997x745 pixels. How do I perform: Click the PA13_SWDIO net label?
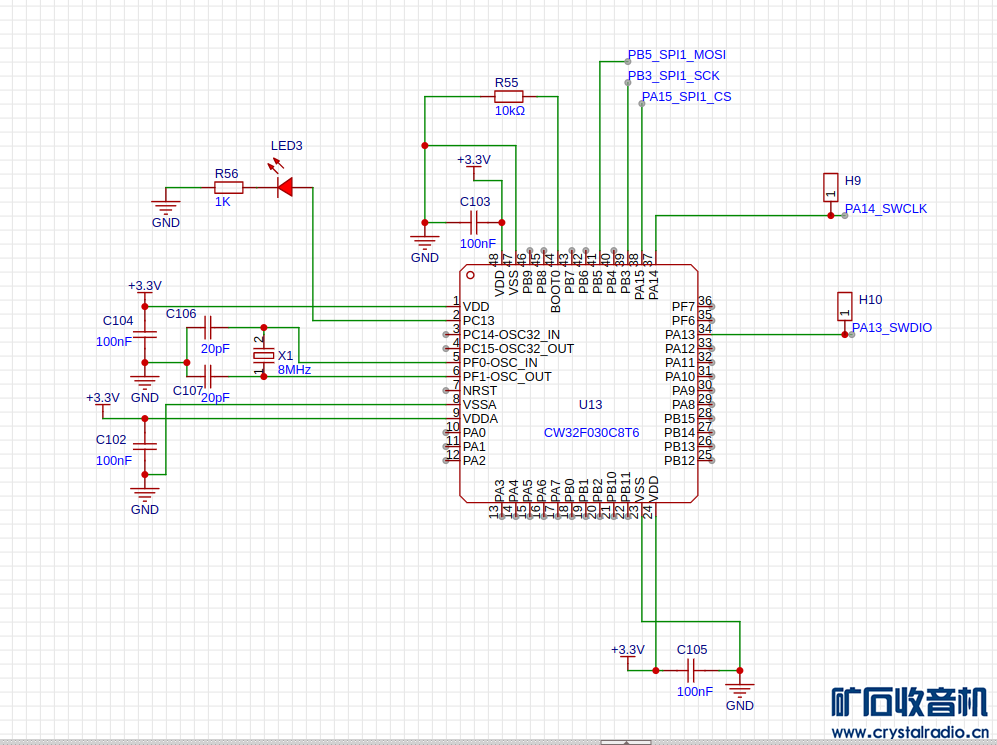pyautogui.click(x=892, y=327)
